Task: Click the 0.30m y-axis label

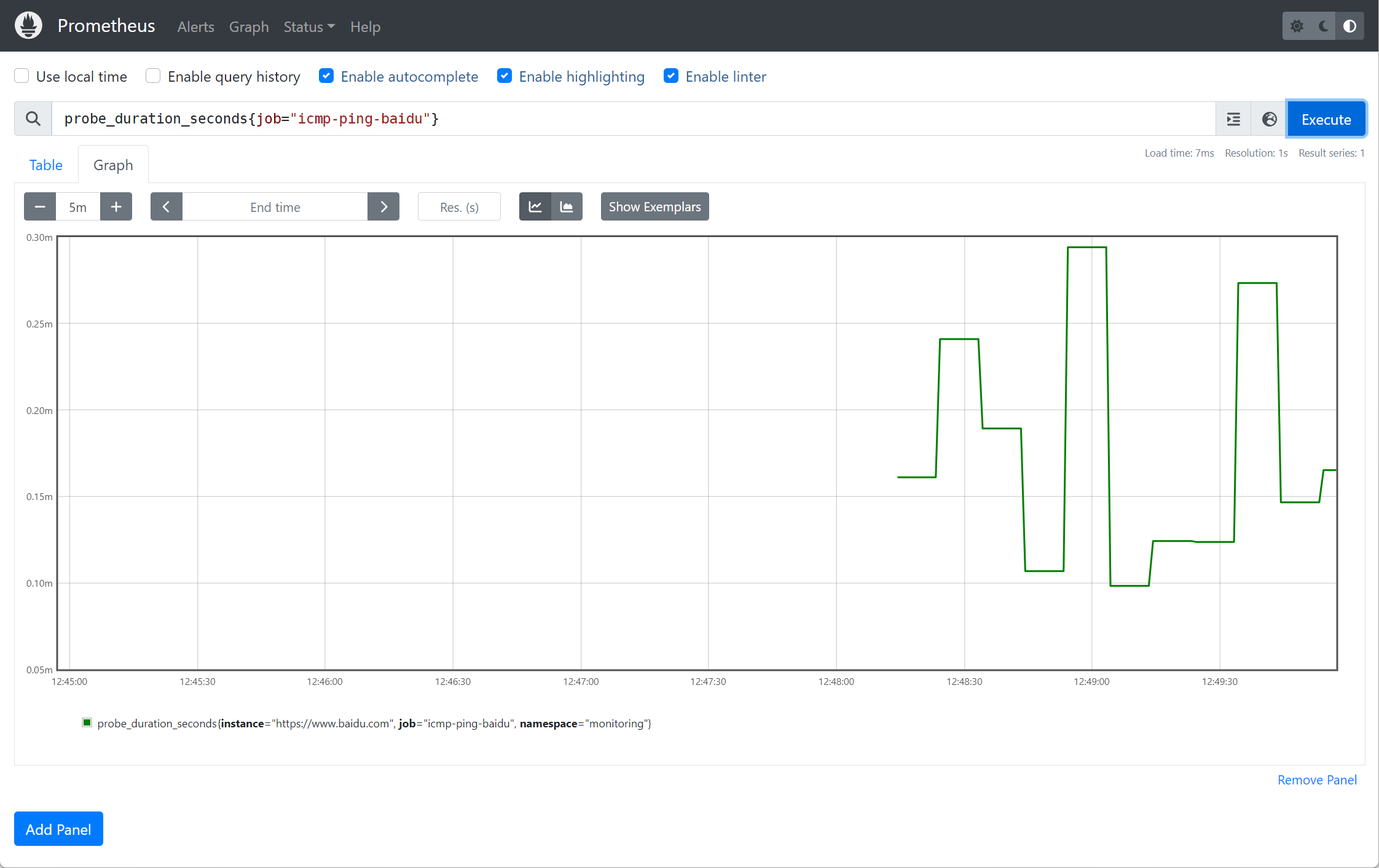Action: tap(39, 238)
